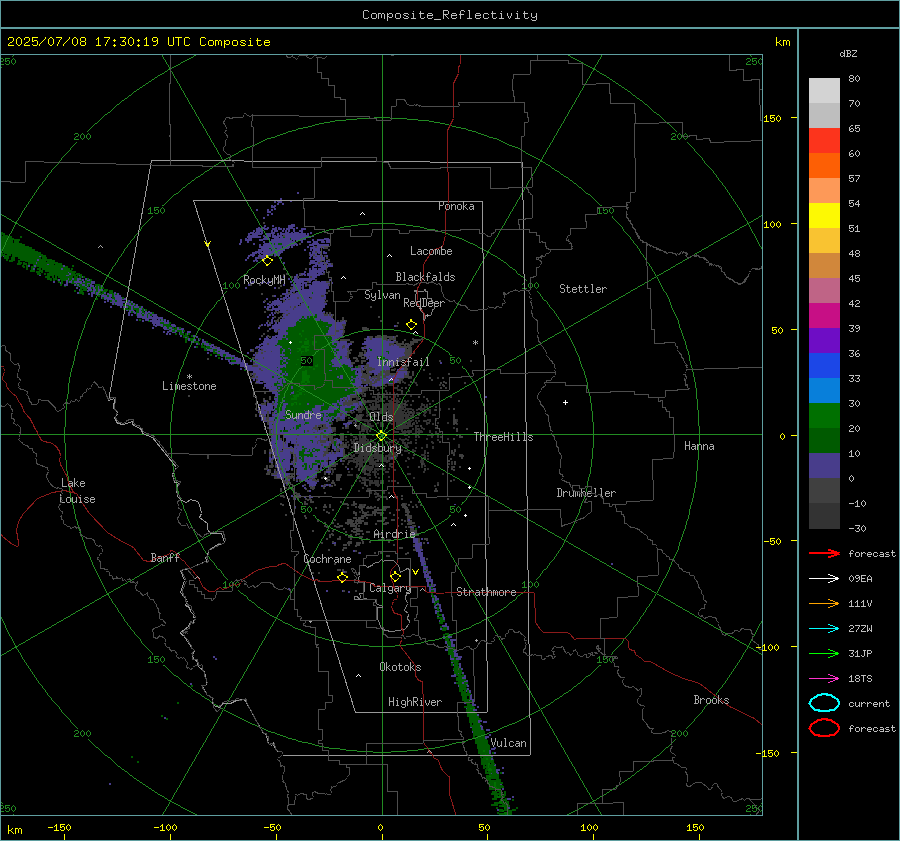The width and height of the screenshot is (900, 841).
Task: Select the yellow diamond marker near RedDeer
Action: coord(411,325)
